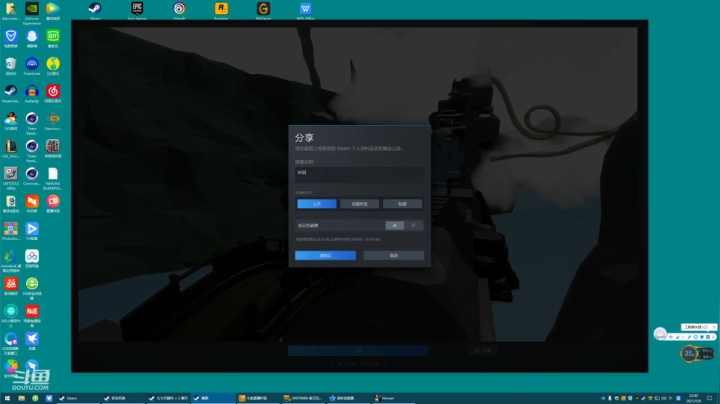Click the blue share confirm button

click(325, 255)
